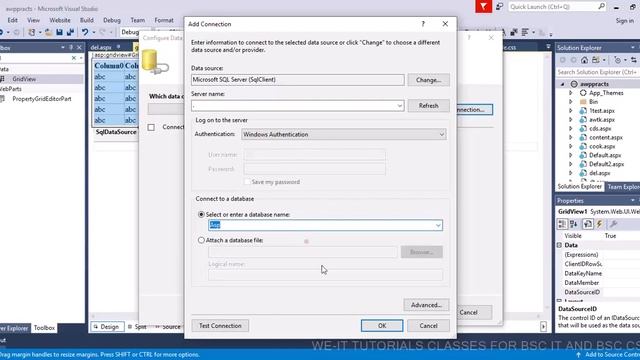The image size is (640, 360).
Task: Open the Build menu
Action: (x=87, y=20)
